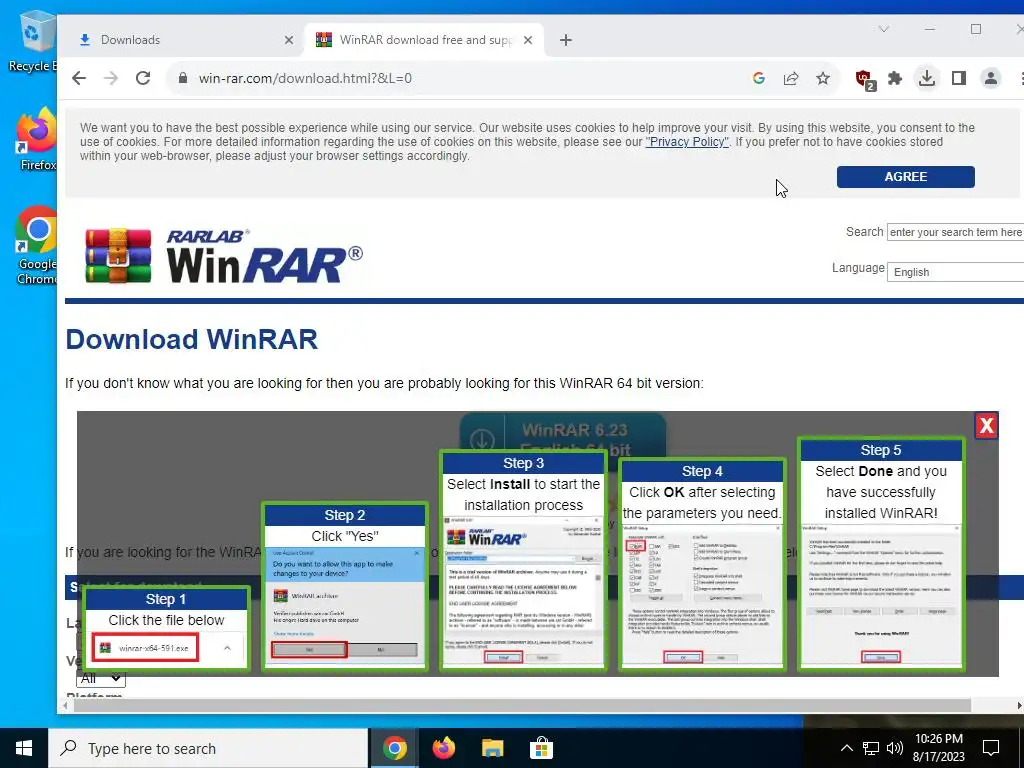Open the Privacy Policy link
Viewport: 1024px width, 768px height.
point(686,142)
